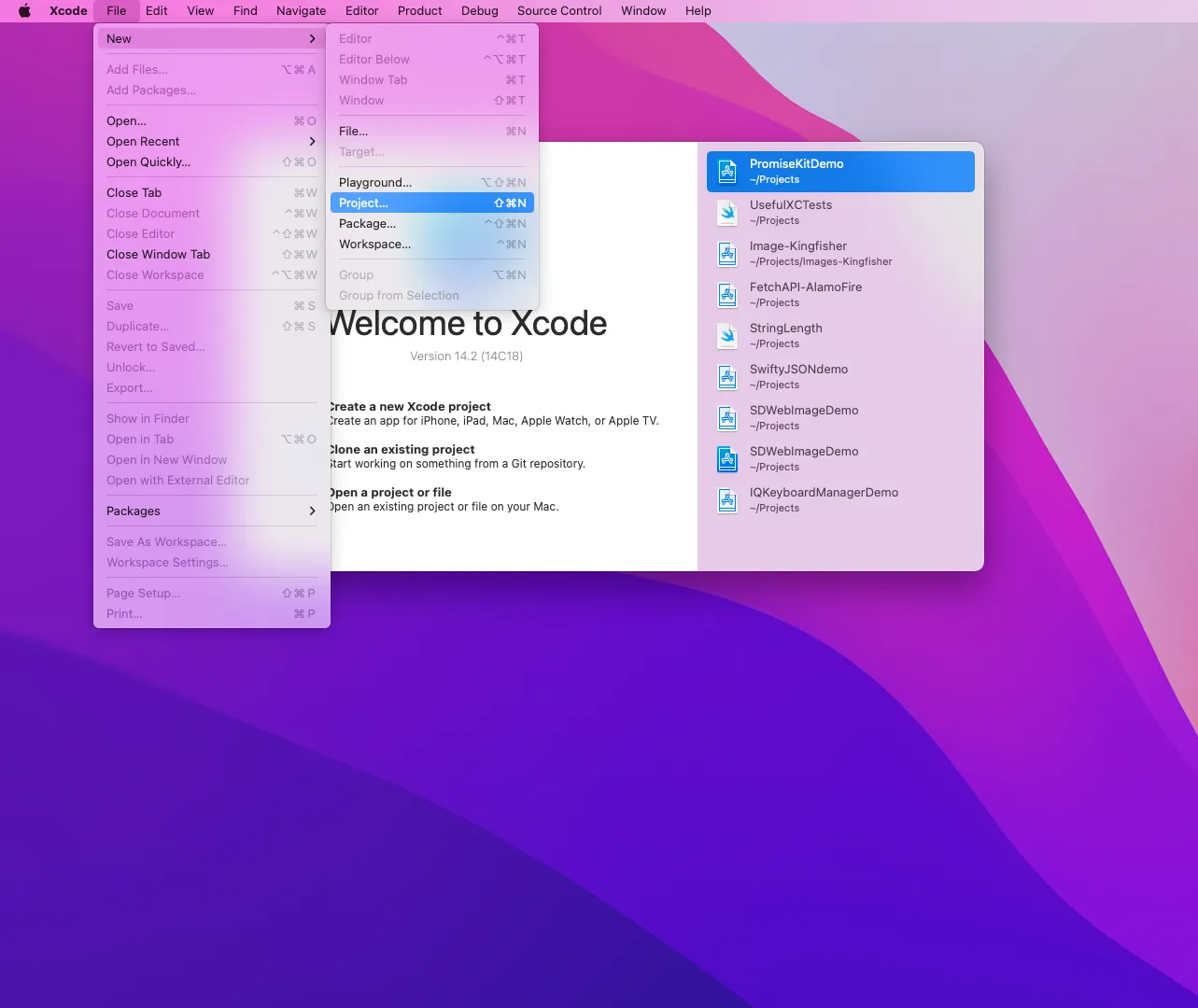Open the Editor menu in menu bar
Image resolution: width=1198 pixels, height=1008 pixels.
pos(362,11)
